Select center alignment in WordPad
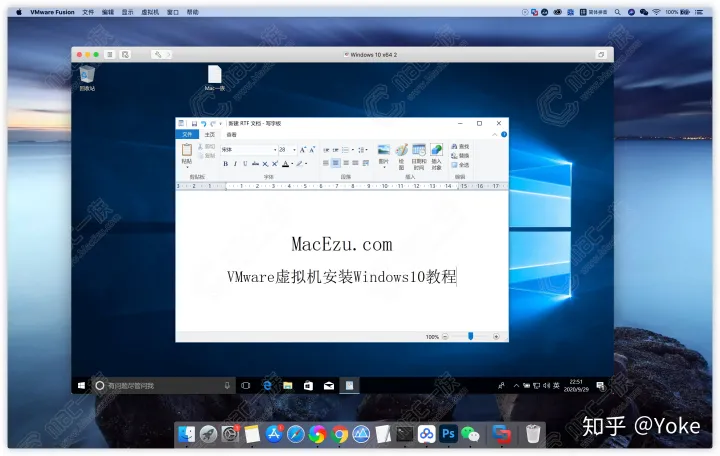 coord(336,163)
